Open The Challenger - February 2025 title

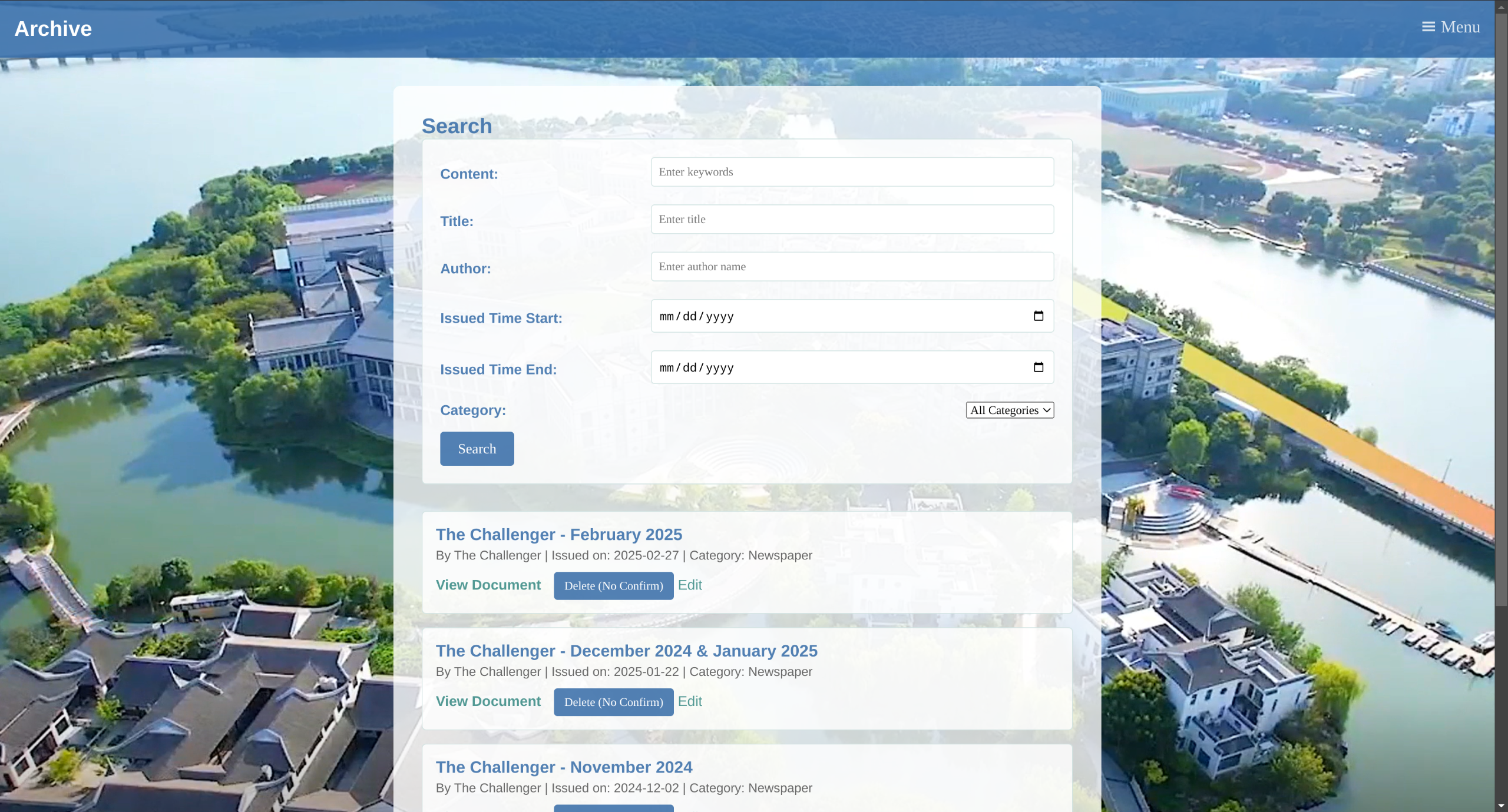tap(558, 535)
